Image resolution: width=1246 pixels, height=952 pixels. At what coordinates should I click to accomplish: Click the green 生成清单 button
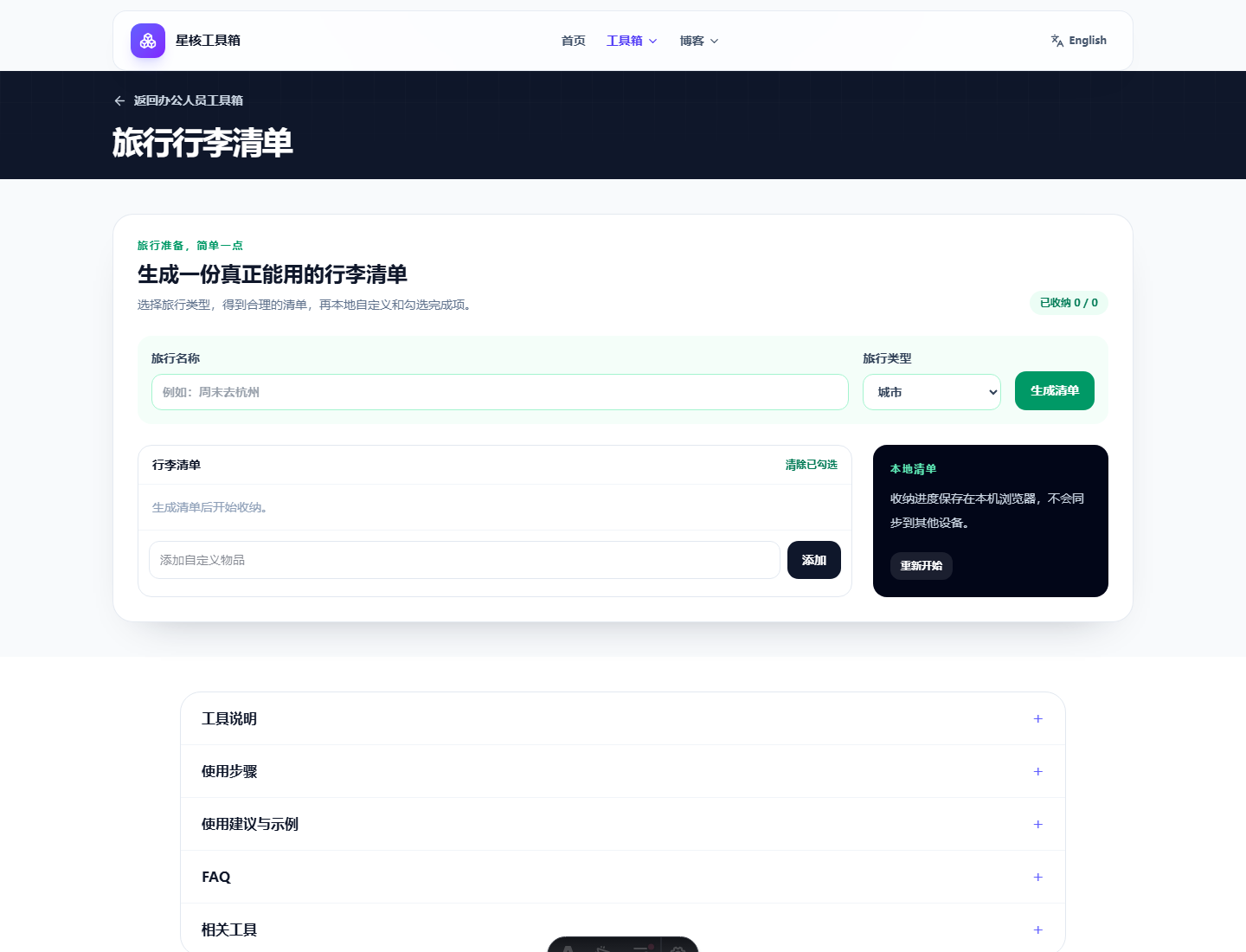(x=1055, y=390)
